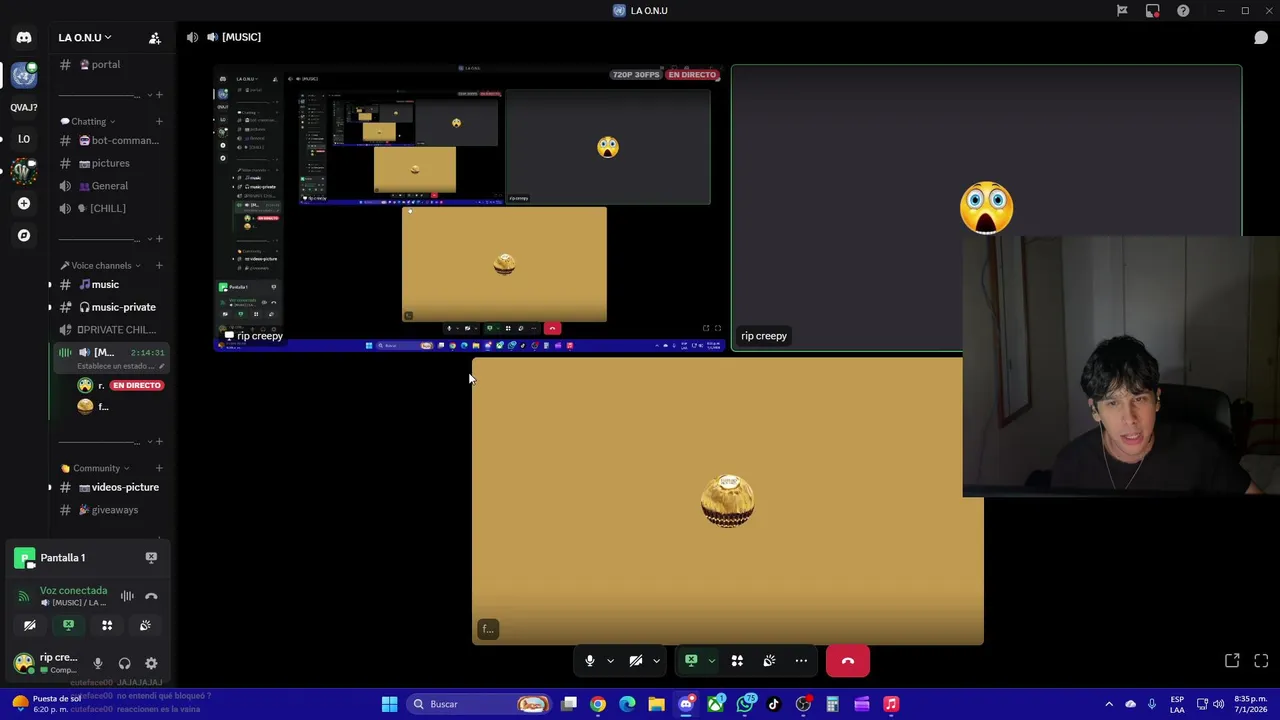Click the help question mark icon
1280x720 pixels.
[1183, 11]
